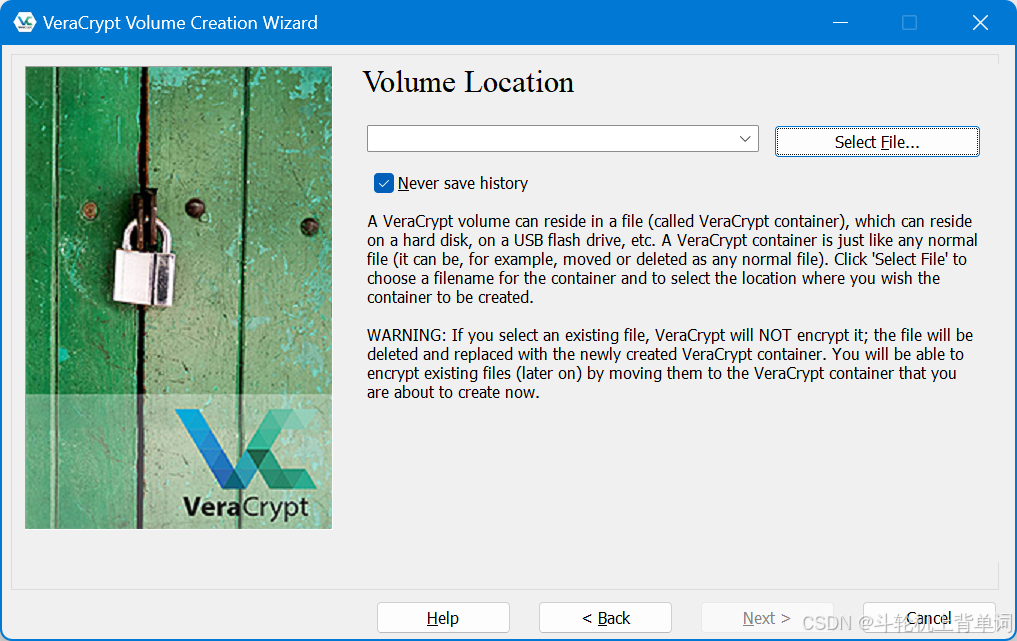1017x641 pixels.
Task: Toggle the Never save history checkbox
Action: tap(384, 183)
